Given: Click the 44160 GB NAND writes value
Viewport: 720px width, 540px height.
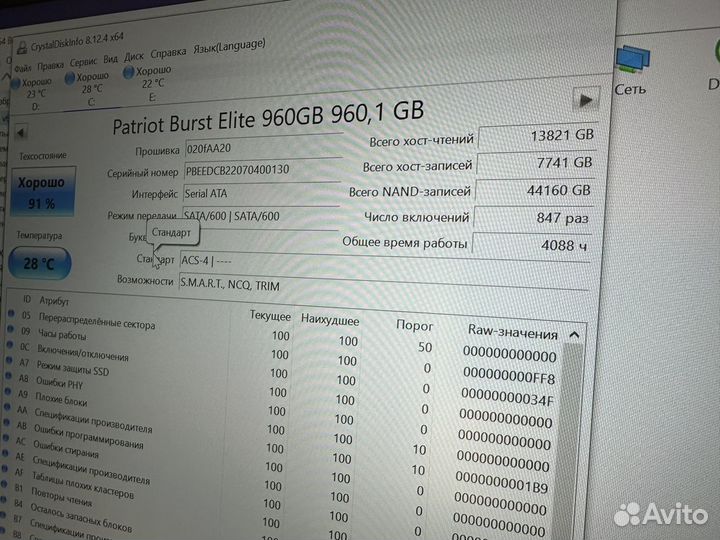Looking at the screenshot, I should click(534, 191).
